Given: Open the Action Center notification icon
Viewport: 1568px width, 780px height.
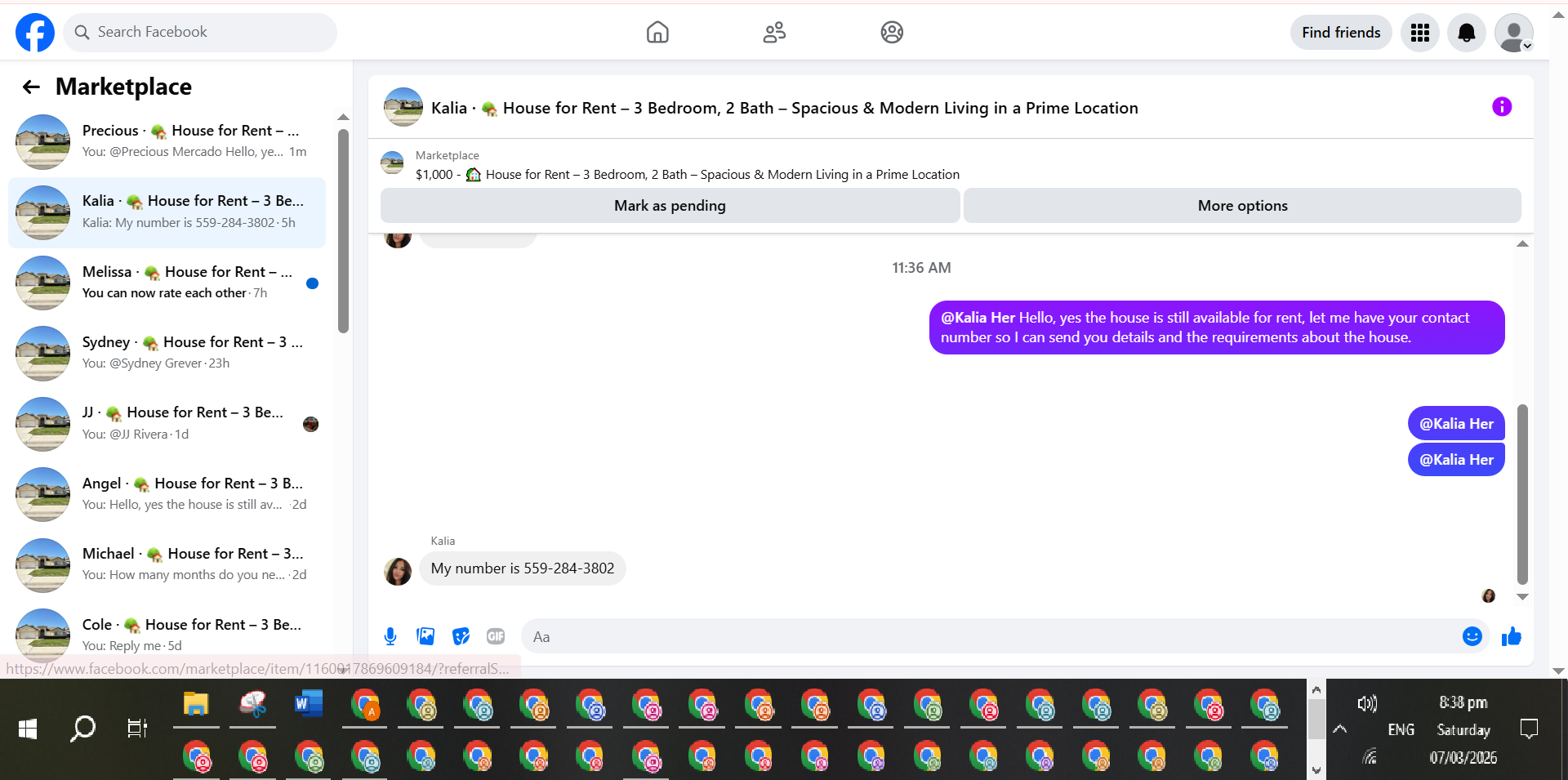Looking at the screenshot, I should 1529,729.
